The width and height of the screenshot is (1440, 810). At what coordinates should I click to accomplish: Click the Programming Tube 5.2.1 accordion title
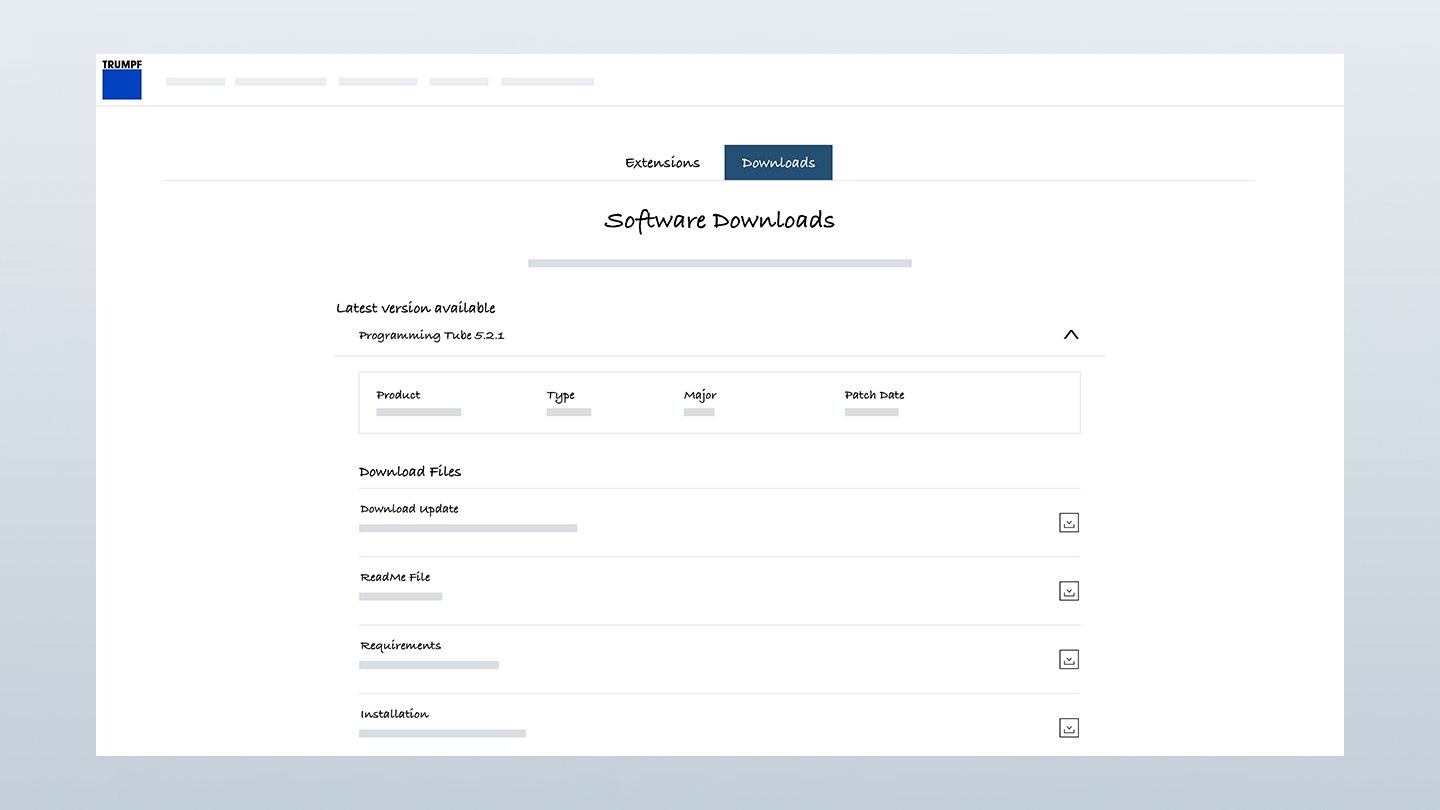click(431, 336)
